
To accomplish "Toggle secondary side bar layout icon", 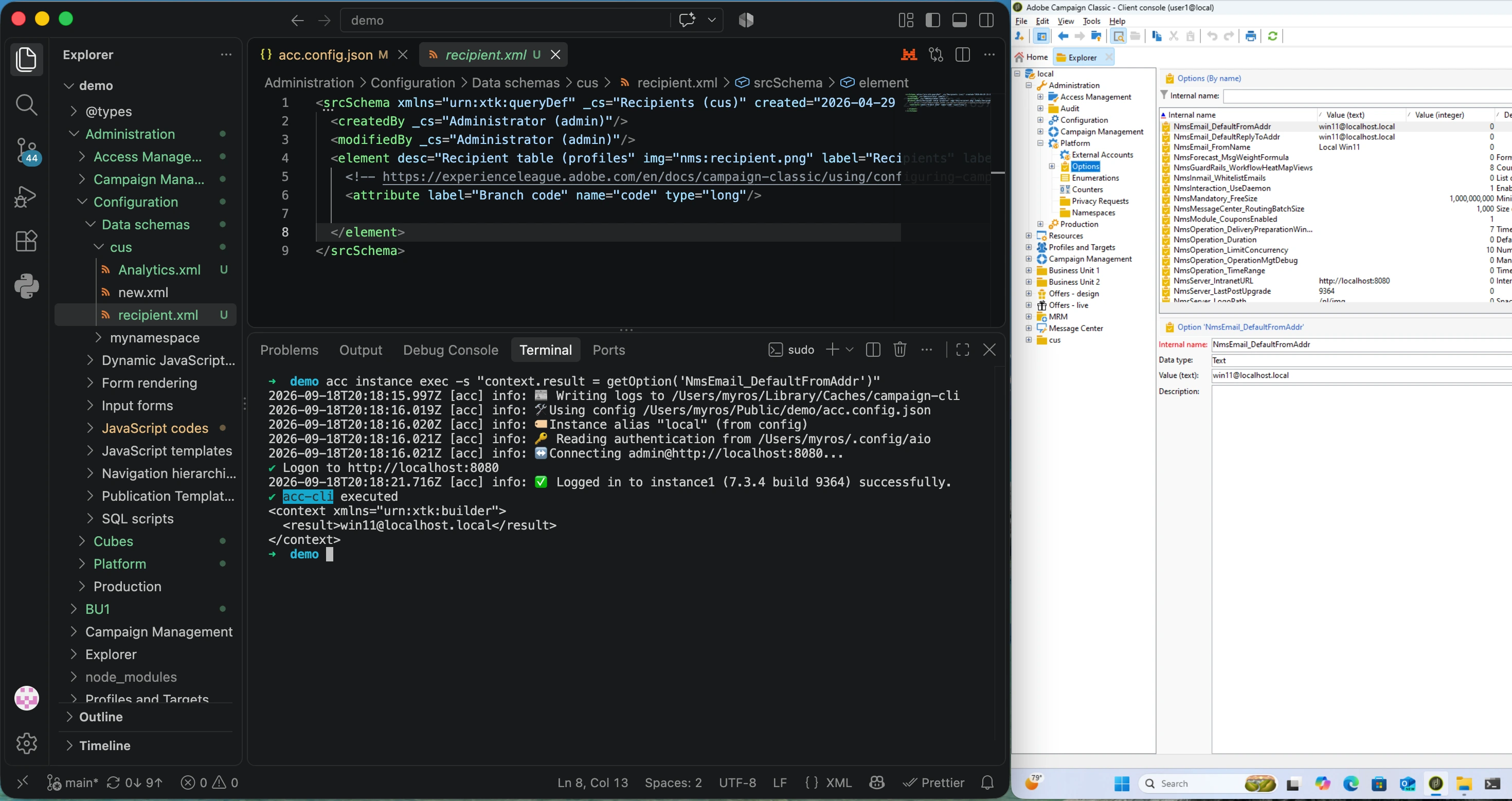I will [x=987, y=20].
